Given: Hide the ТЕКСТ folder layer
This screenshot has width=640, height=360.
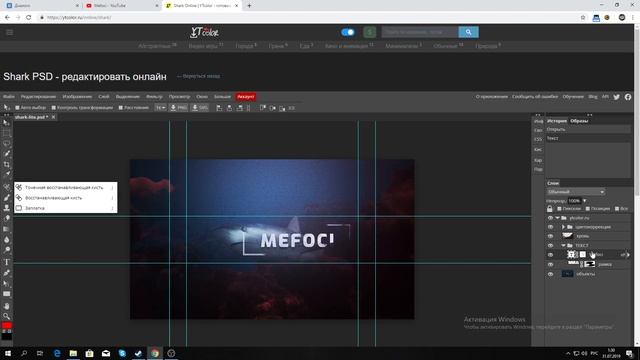Looking at the screenshot, I should 550,246.
